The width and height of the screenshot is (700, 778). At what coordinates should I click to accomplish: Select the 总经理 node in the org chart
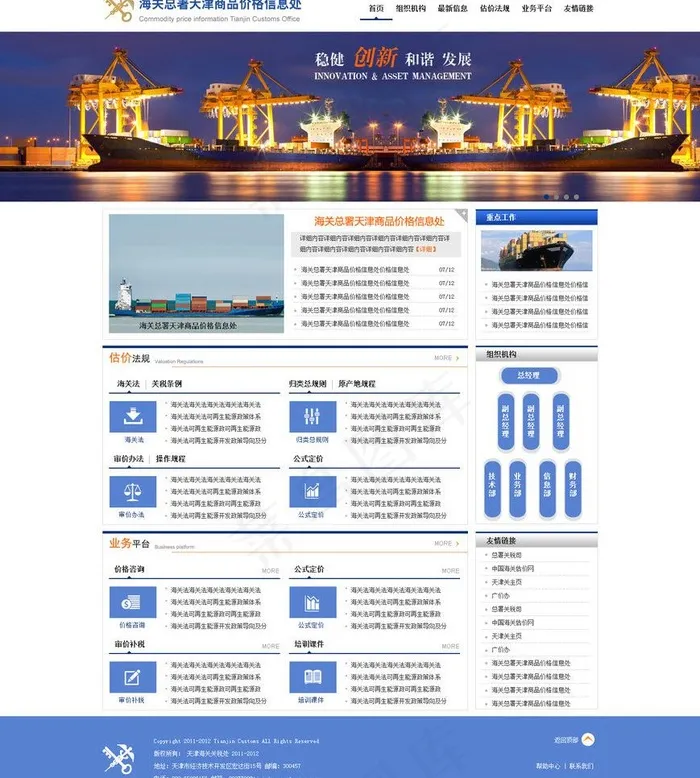point(529,376)
